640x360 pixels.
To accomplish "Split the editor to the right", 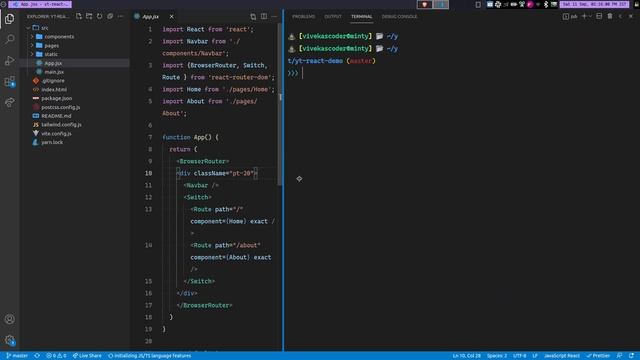I will [264, 16].
